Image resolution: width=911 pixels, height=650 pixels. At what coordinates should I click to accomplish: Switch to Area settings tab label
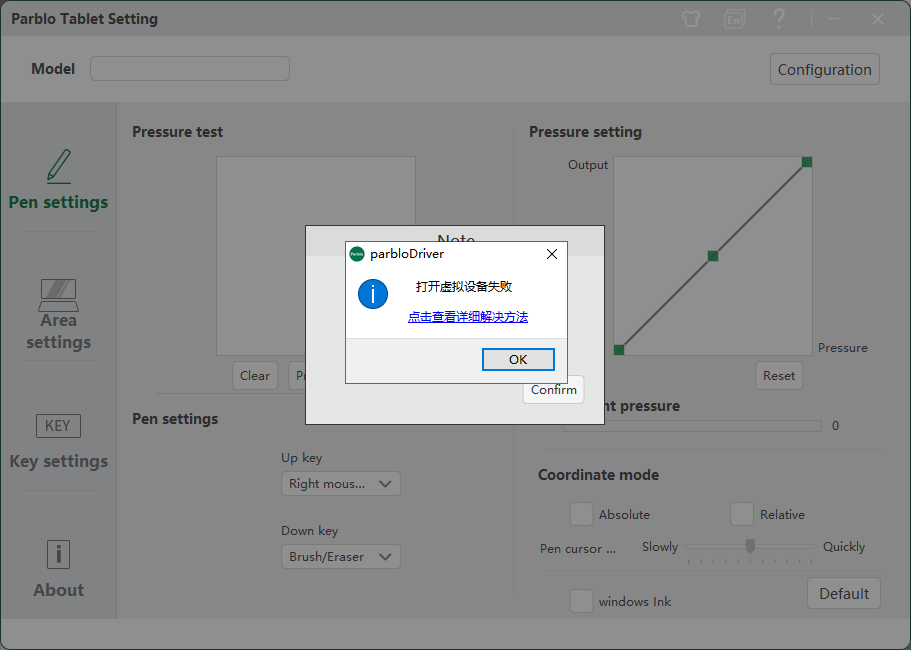click(x=59, y=331)
